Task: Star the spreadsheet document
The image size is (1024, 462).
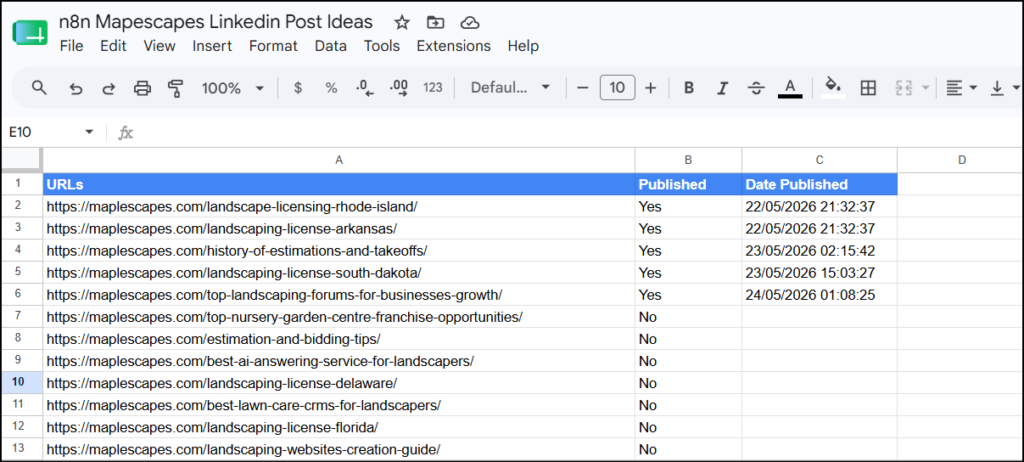Action: coord(402,22)
